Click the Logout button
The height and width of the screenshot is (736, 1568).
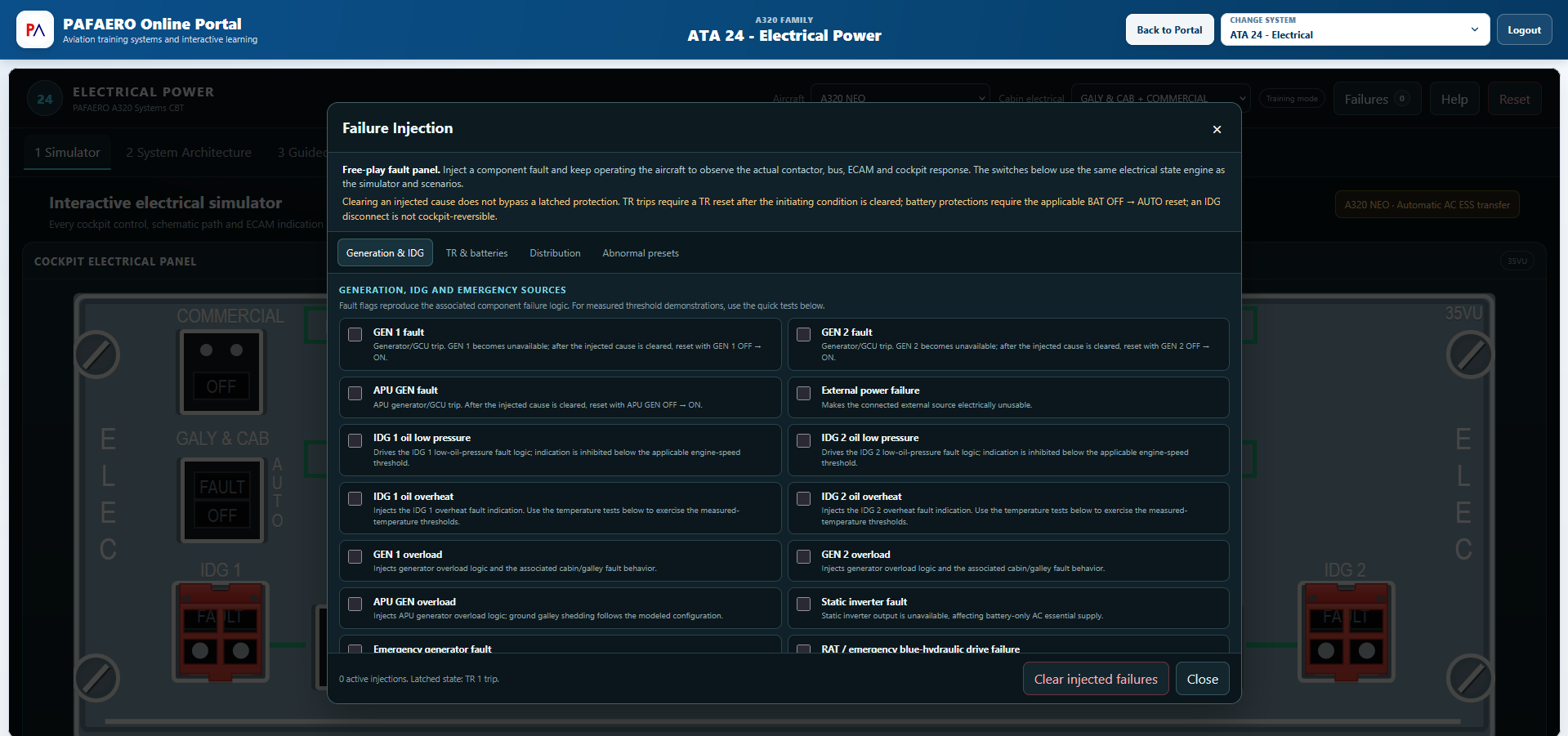tap(1524, 29)
